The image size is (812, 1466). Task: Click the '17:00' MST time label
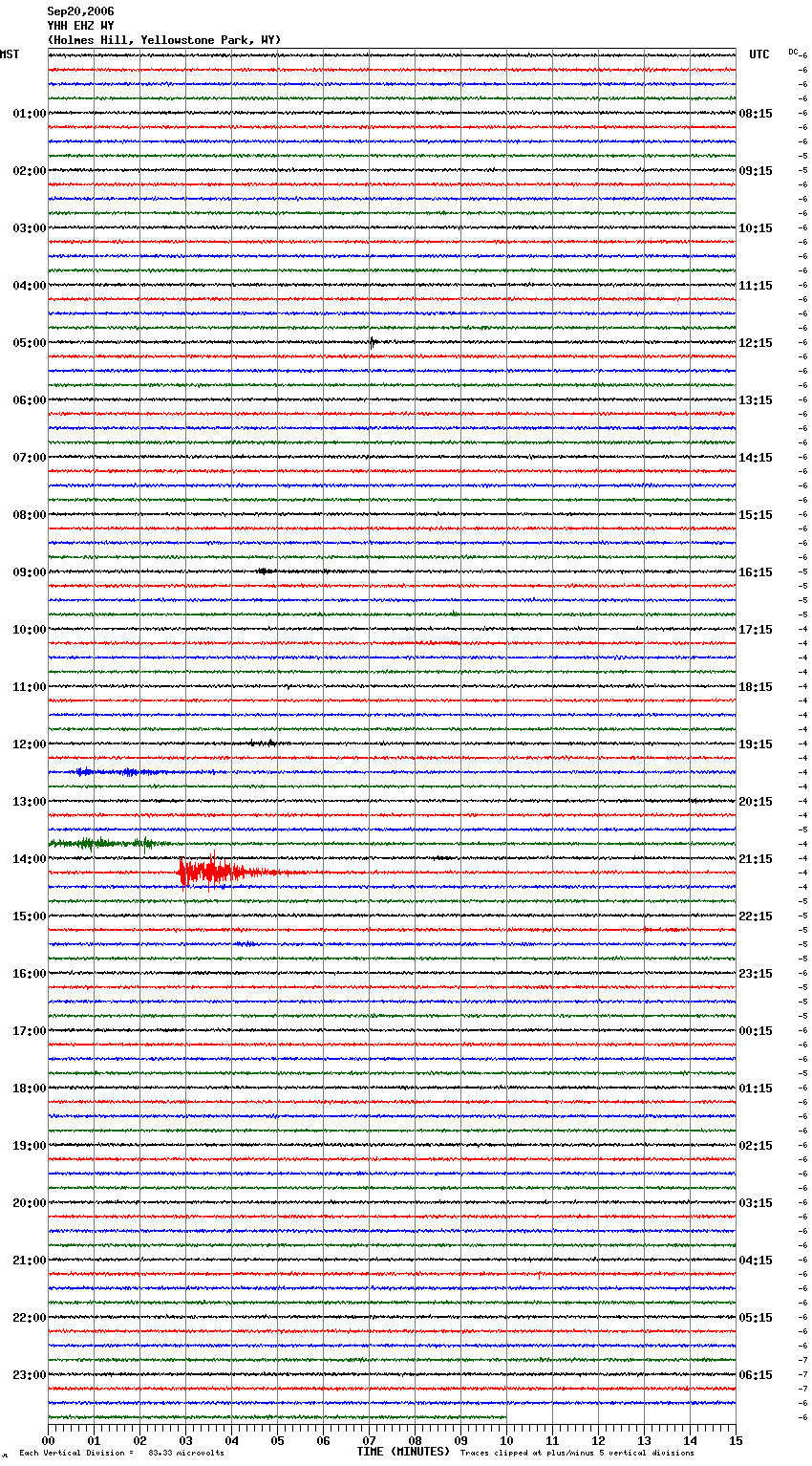[x=30, y=1031]
